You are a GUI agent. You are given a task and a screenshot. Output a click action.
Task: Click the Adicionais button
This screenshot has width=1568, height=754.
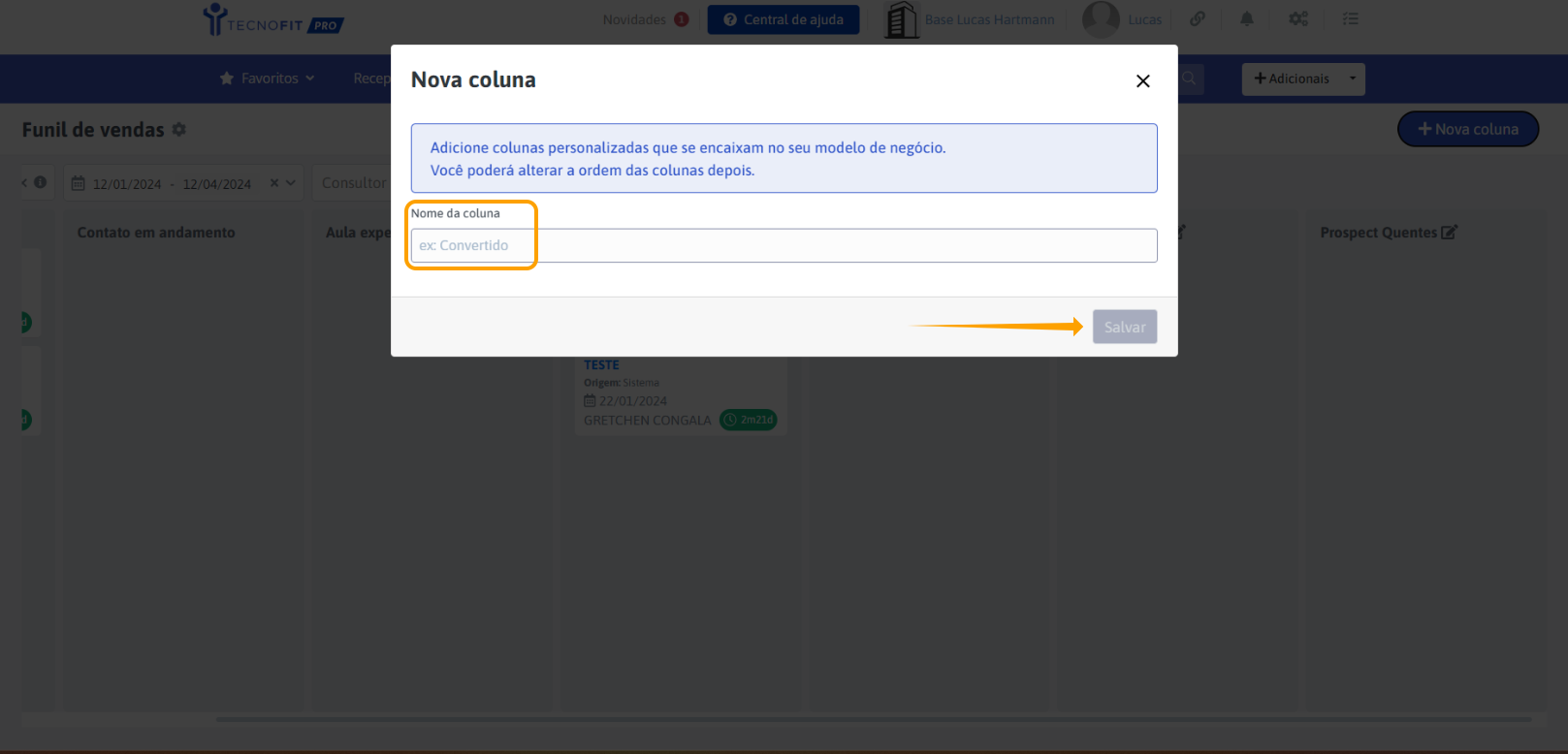[x=1292, y=79]
